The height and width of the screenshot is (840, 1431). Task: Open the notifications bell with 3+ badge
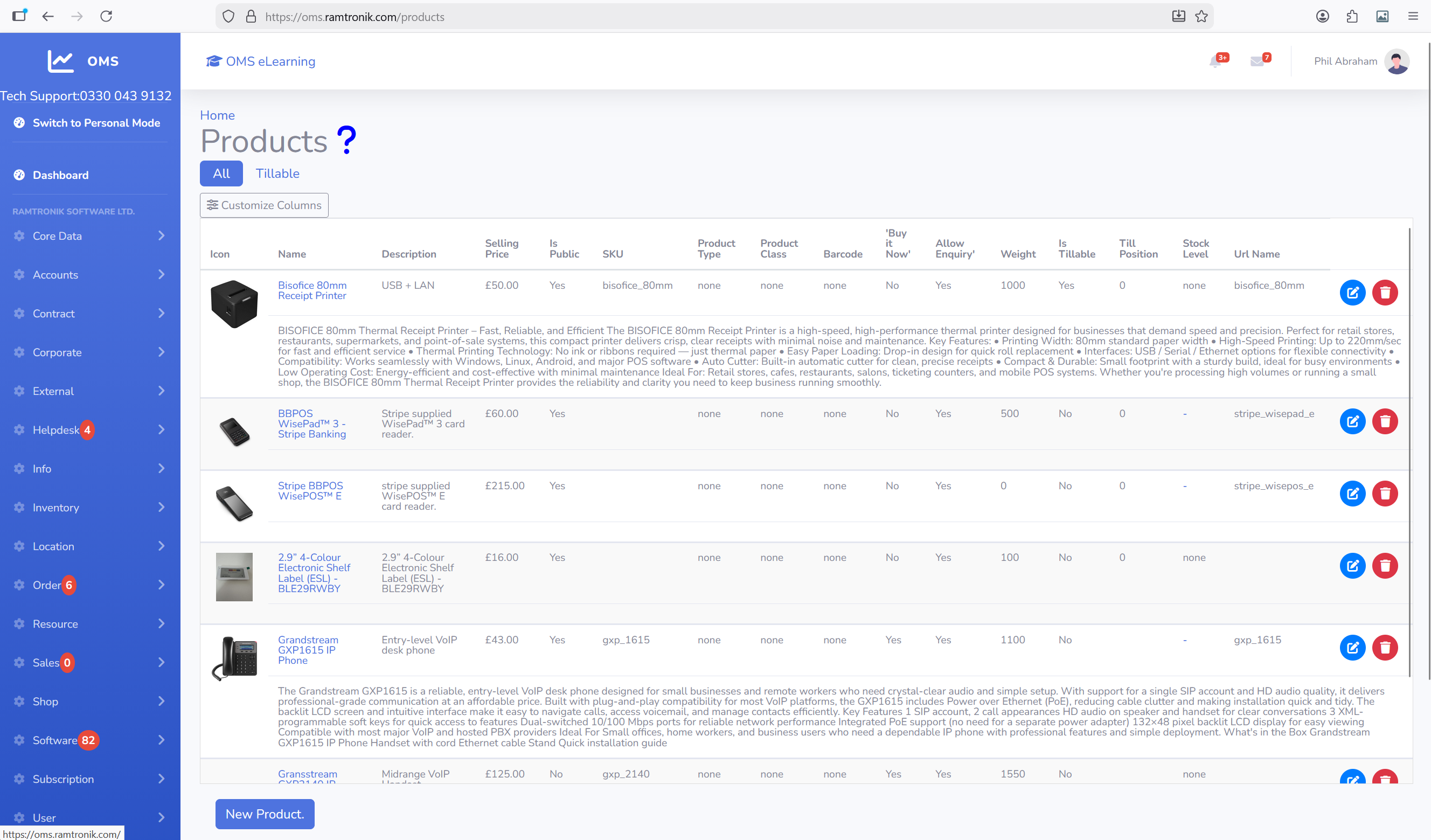1216,61
